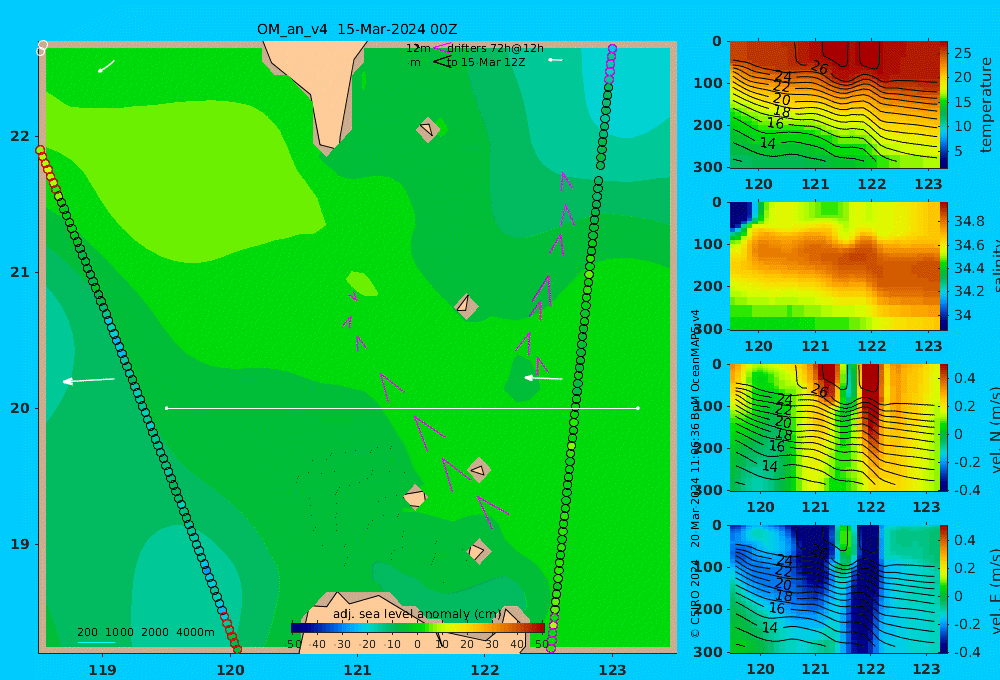This screenshot has height=680, width=1000.
Task: Select the black arrowhead symbol in the legend
Action: 441,62
